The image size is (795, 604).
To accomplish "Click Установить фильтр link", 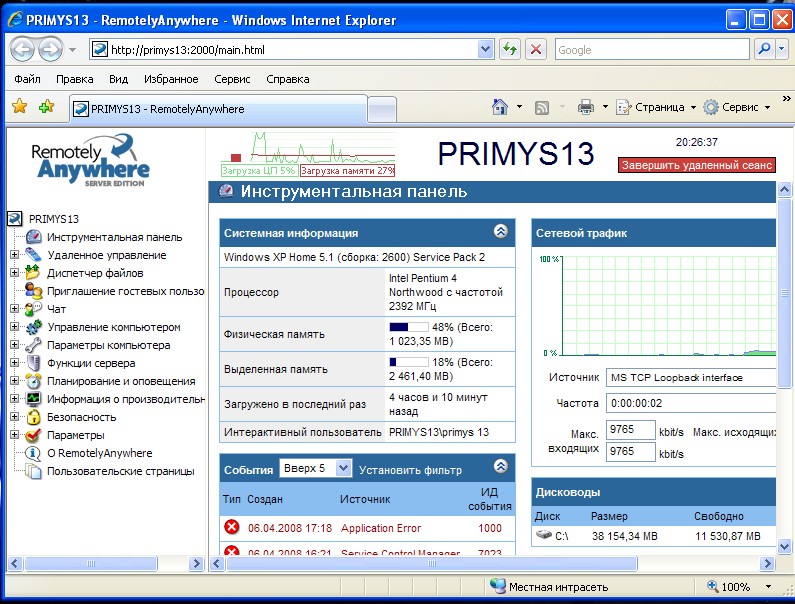I will 410,470.
